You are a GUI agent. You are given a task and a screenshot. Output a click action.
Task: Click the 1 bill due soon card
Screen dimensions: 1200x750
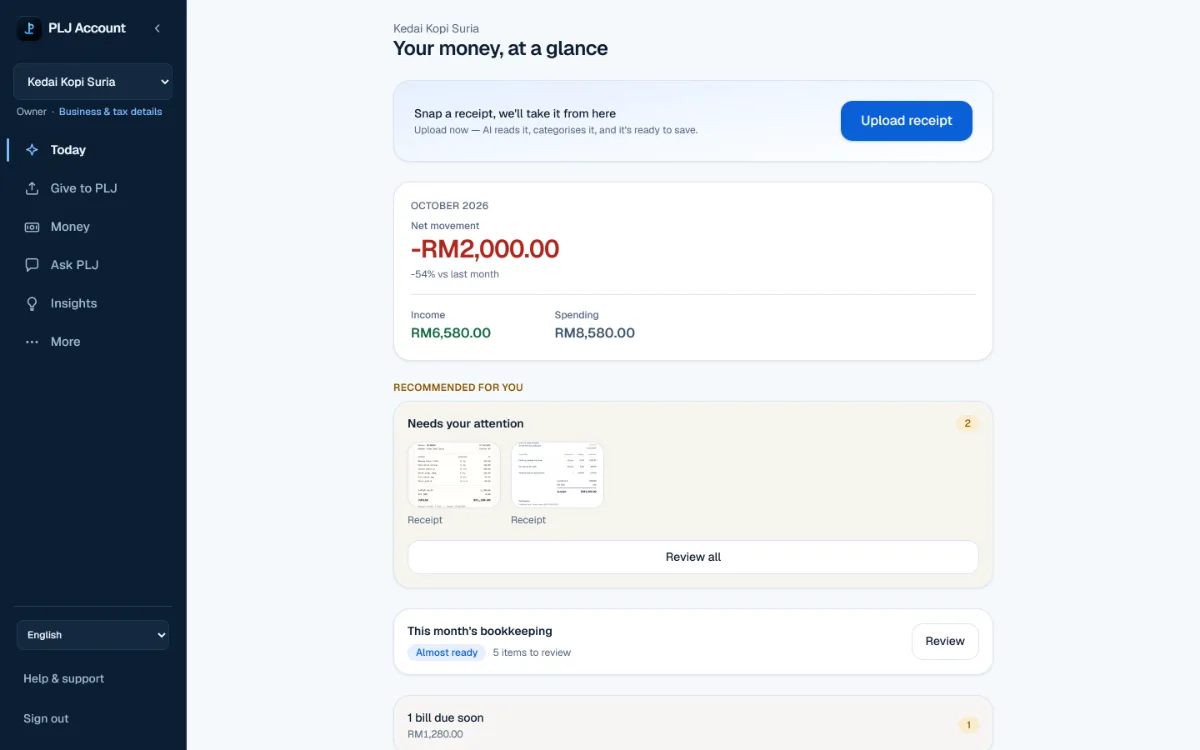coord(693,723)
